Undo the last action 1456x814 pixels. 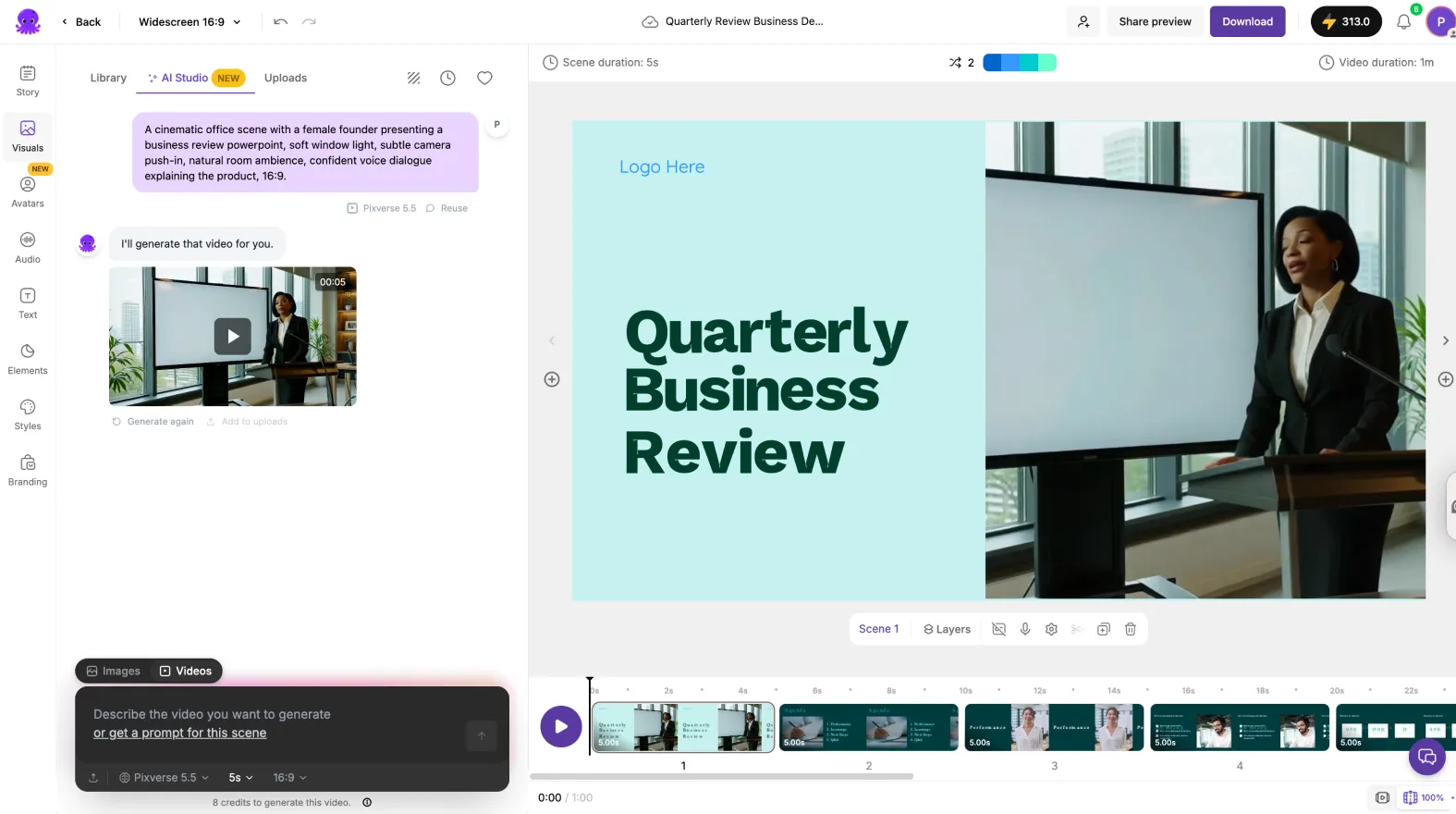coord(281,21)
